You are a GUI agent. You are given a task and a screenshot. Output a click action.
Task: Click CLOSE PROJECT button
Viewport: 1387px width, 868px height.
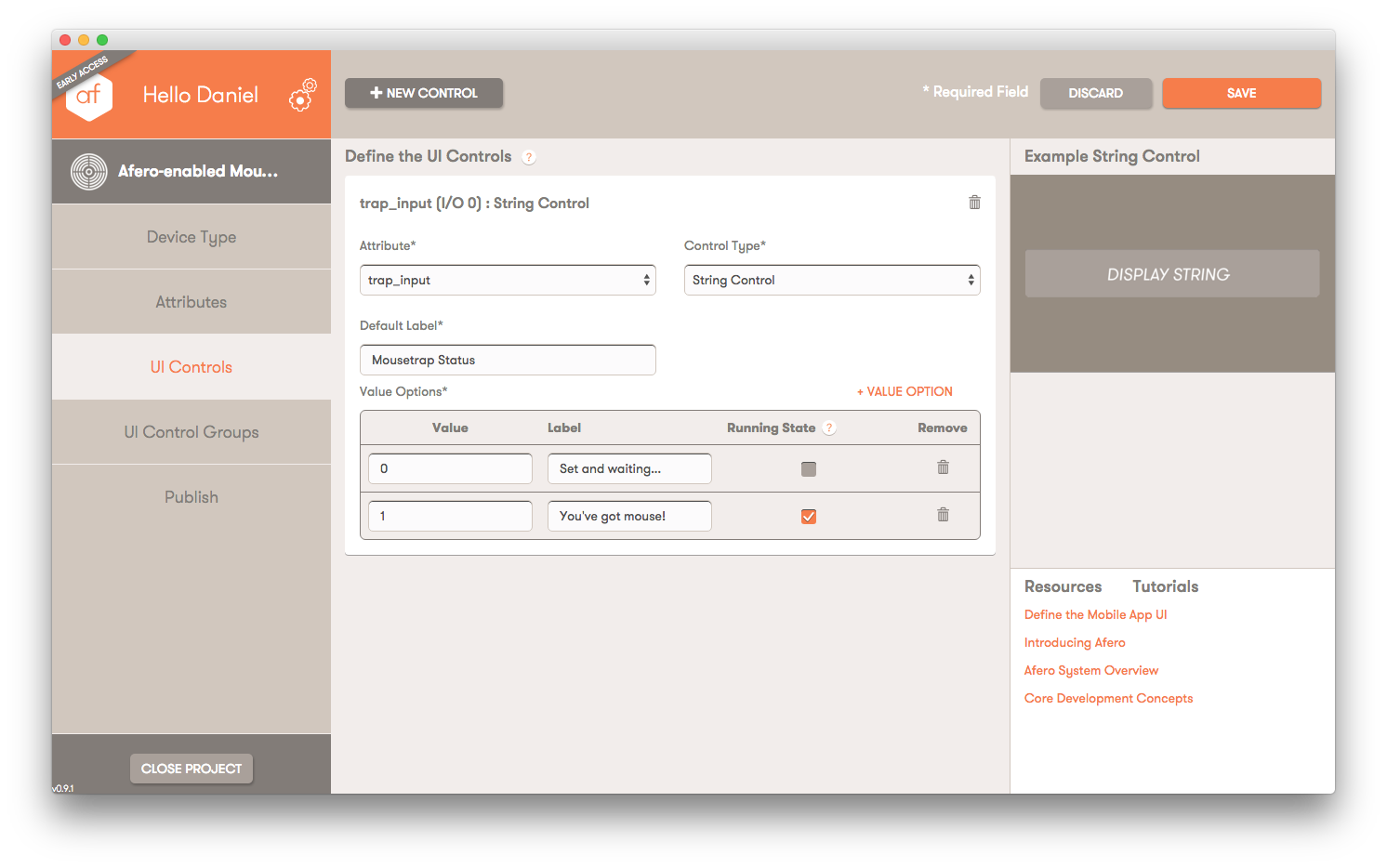click(x=192, y=769)
